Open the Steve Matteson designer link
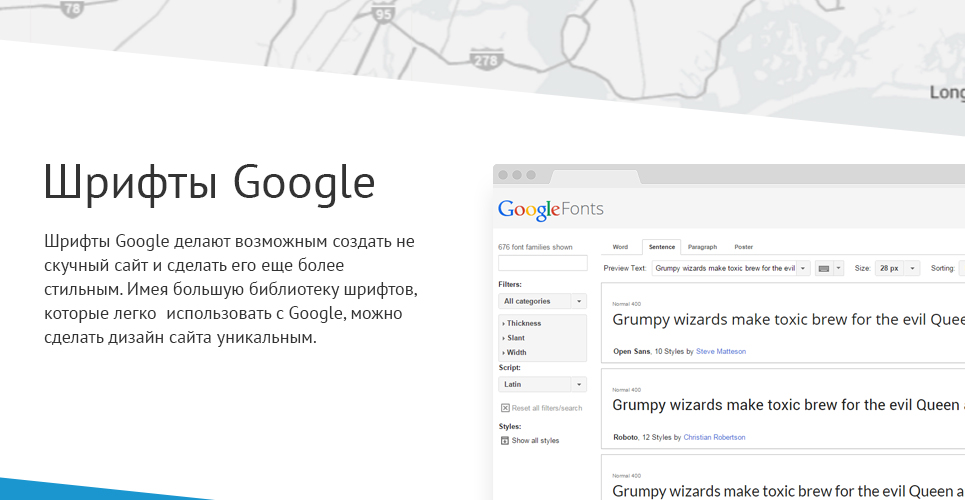 721,352
